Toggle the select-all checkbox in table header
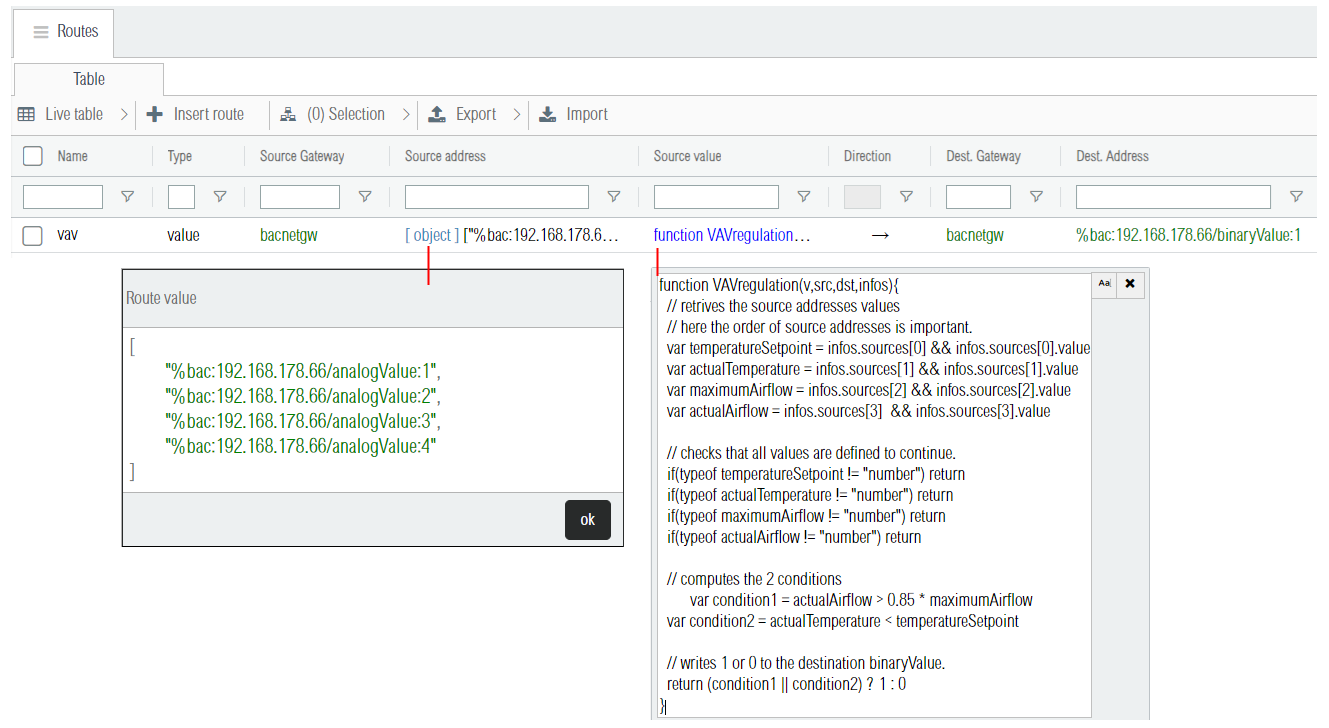The image size is (1329, 728). coord(32,156)
